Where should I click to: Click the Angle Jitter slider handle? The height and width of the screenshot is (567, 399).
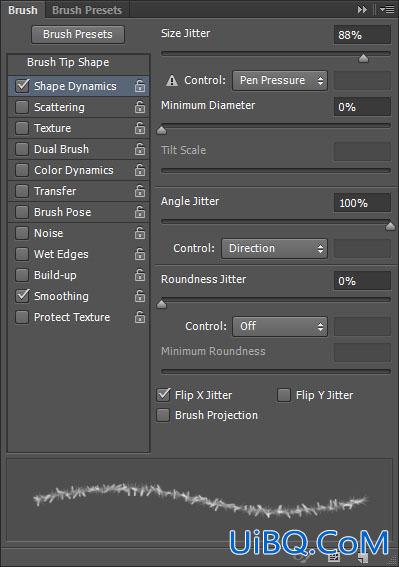point(390,226)
